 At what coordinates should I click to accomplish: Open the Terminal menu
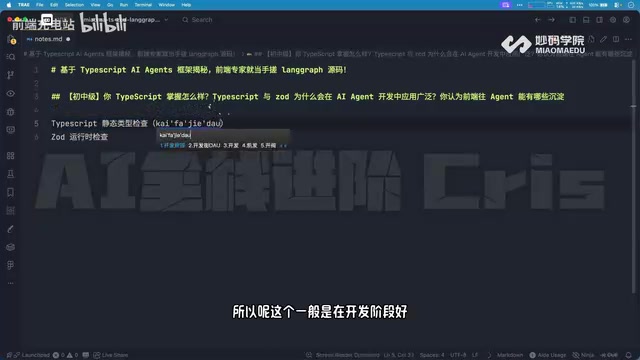143,5
